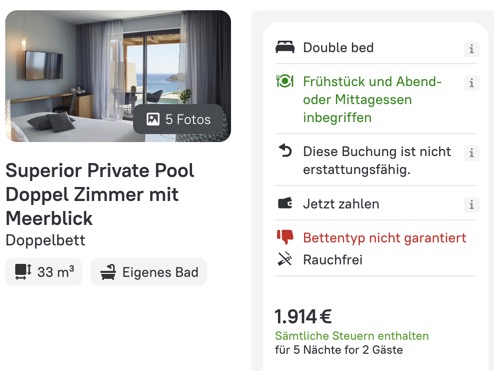The width and height of the screenshot is (494, 371).
Task: Click the refund arrow icon
Action: coord(285,151)
